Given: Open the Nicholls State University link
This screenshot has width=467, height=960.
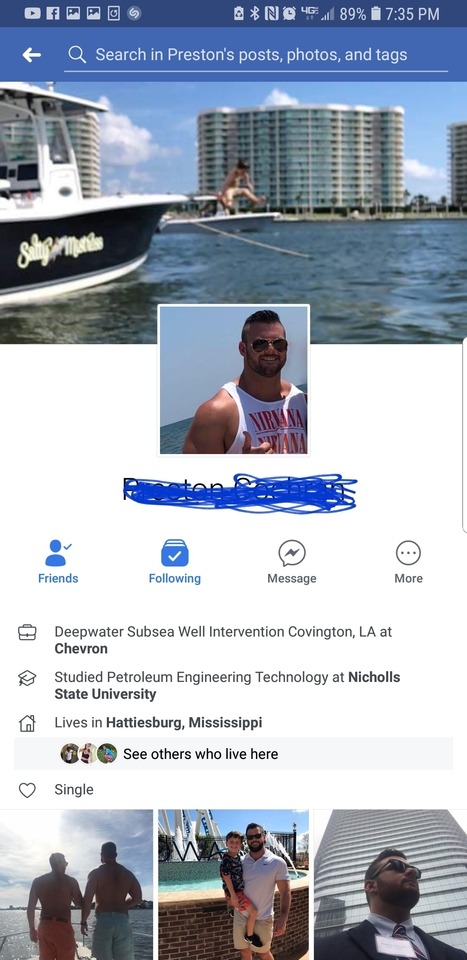Looking at the screenshot, I should [227, 686].
